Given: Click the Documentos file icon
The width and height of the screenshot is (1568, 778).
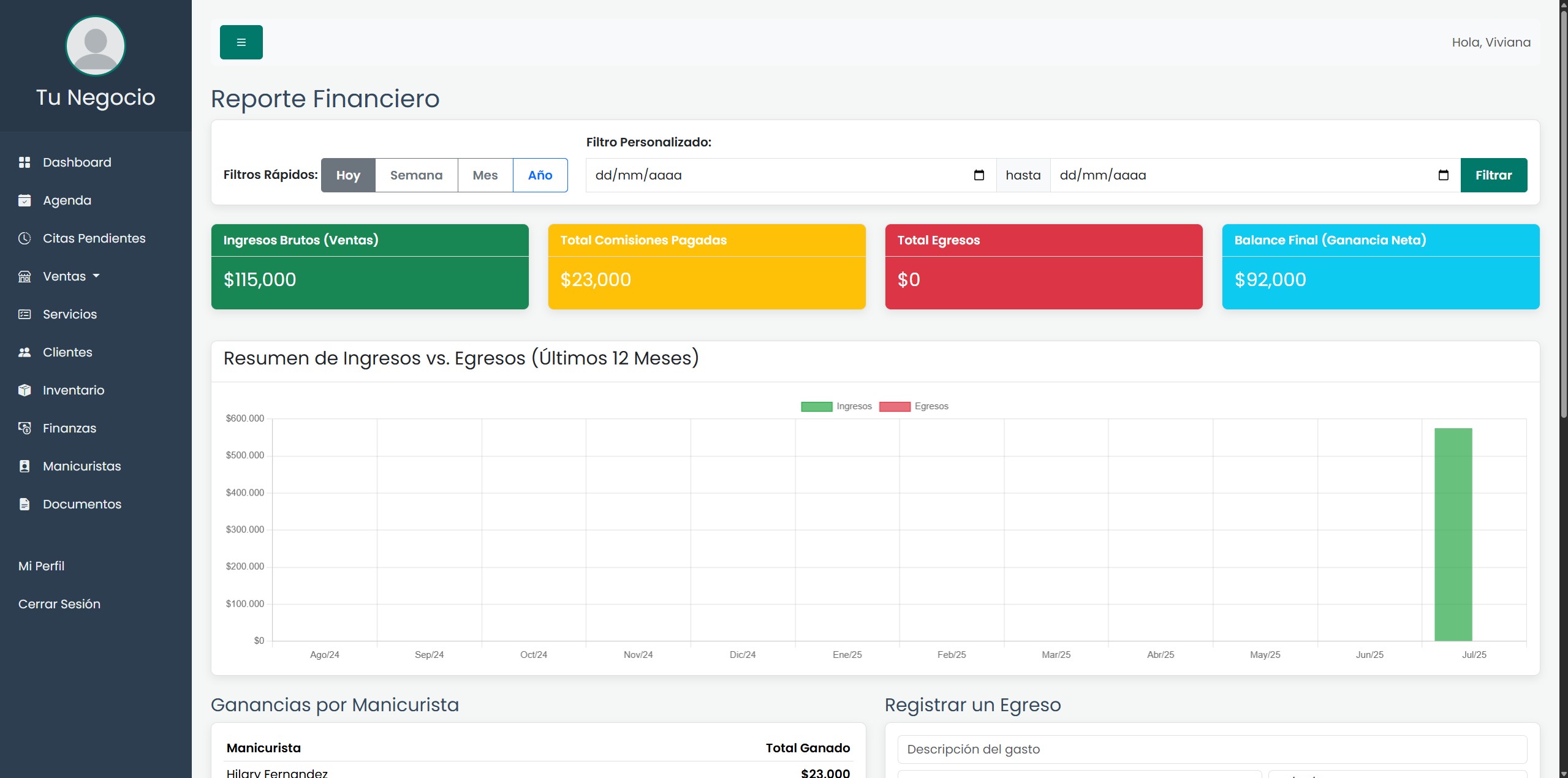Looking at the screenshot, I should coord(25,504).
